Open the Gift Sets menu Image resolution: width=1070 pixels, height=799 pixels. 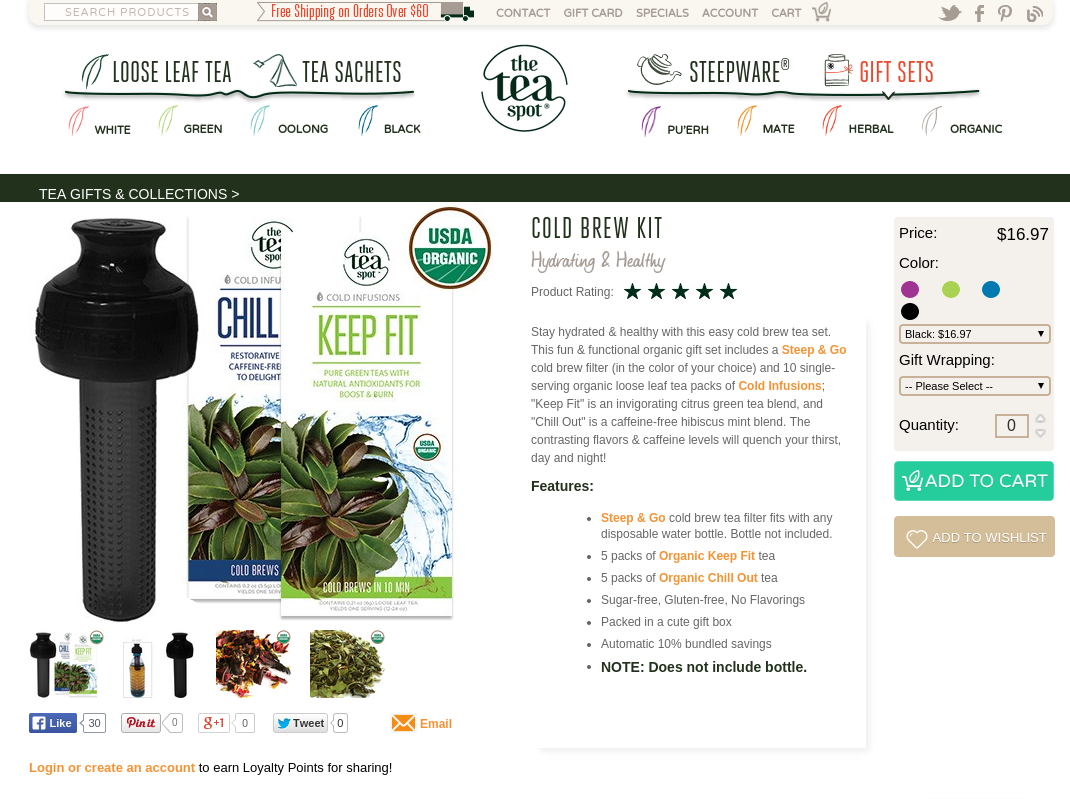(x=879, y=72)
